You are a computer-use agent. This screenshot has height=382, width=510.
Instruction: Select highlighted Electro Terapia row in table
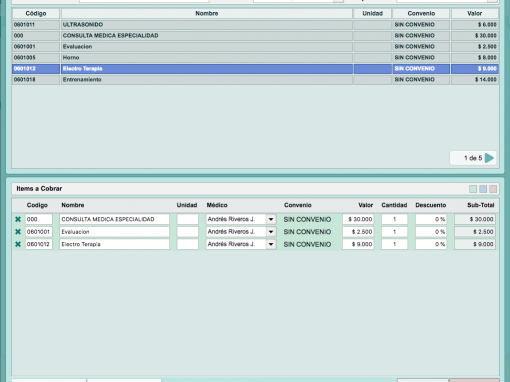(255, 69)
